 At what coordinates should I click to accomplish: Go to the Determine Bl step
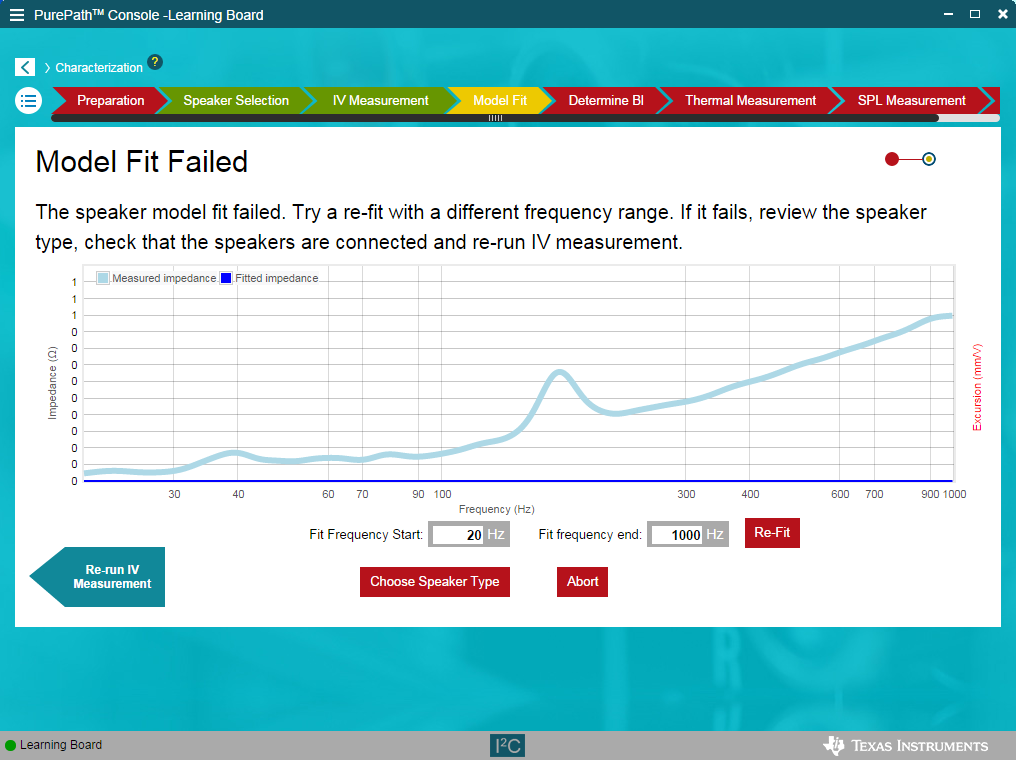(606, 100)
